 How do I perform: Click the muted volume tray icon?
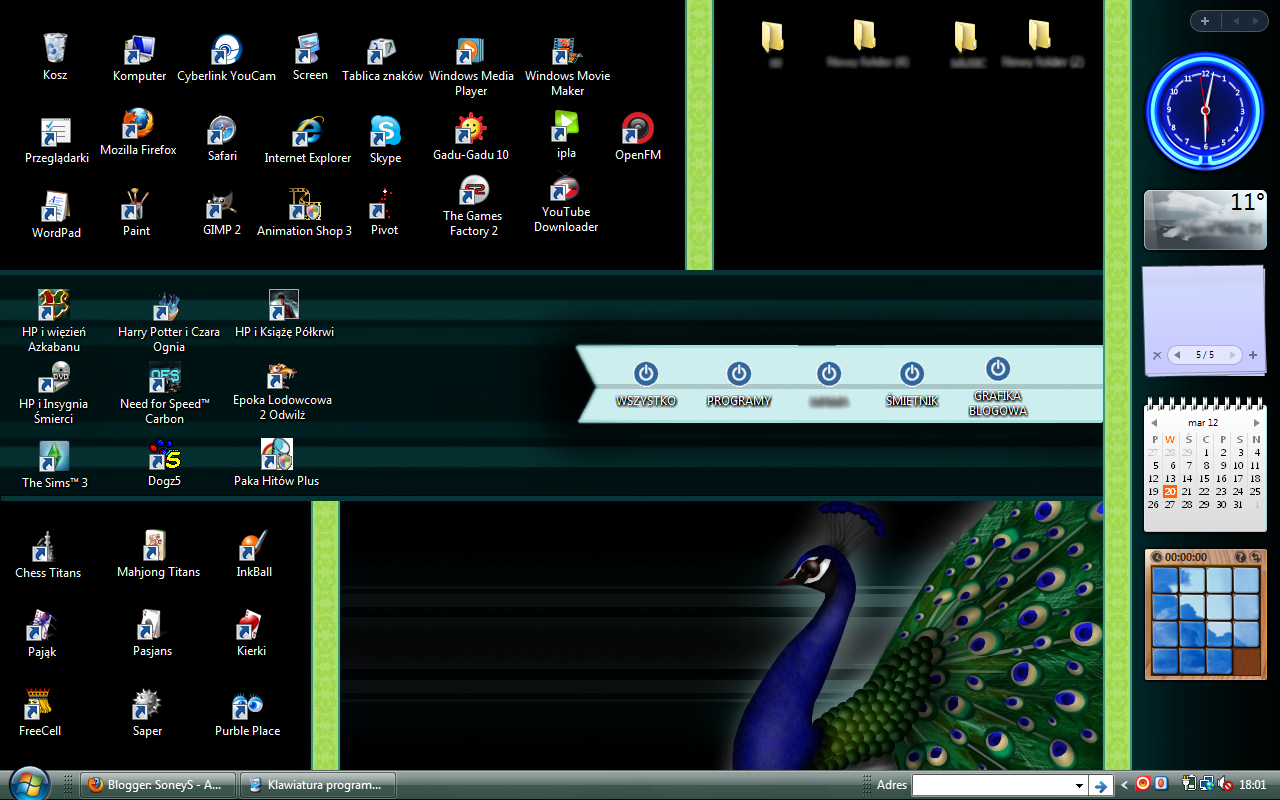pos(1227,785)
